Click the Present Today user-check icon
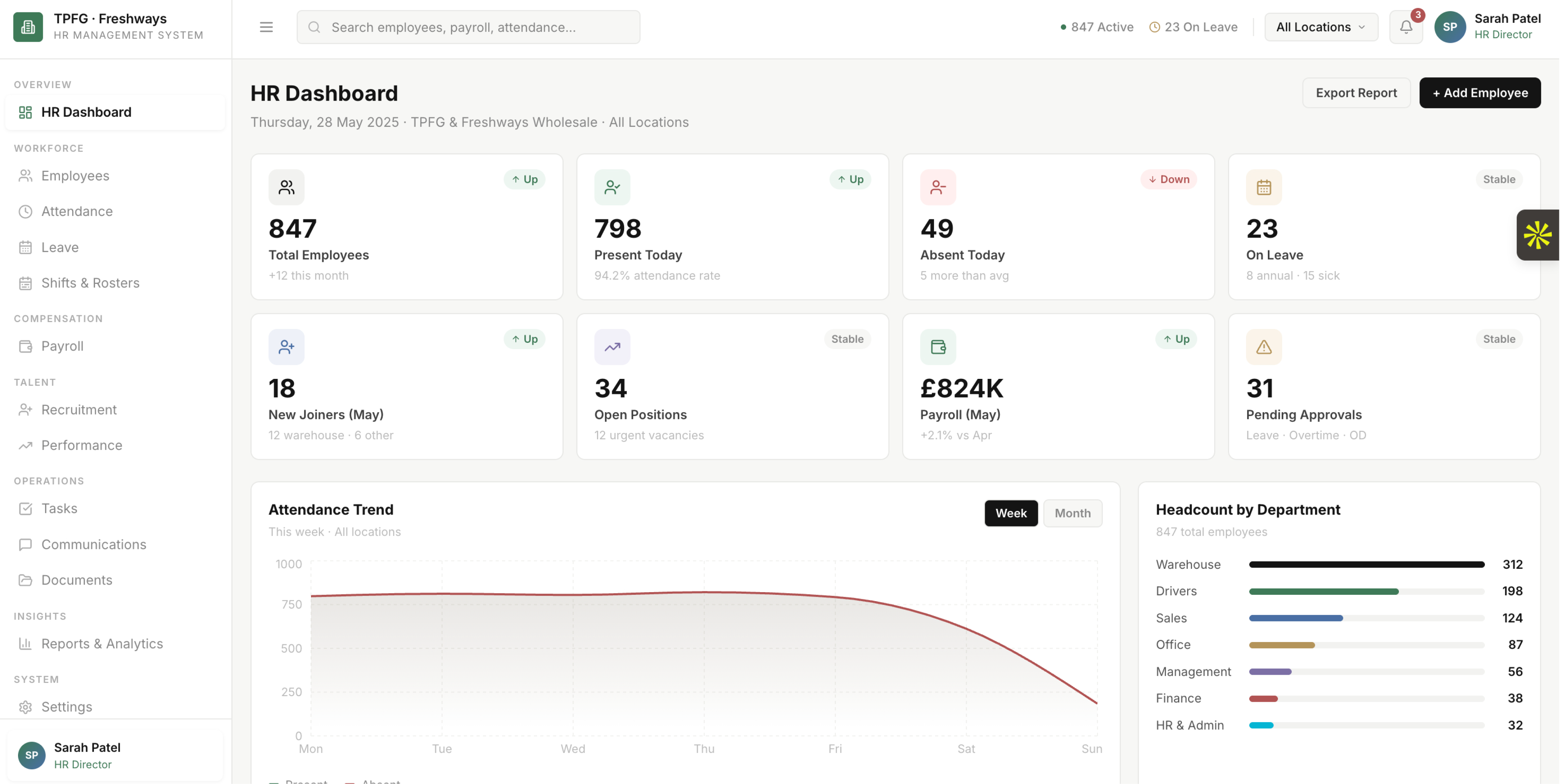Screen dimensions: 1560x784 (x=612, y=187)
